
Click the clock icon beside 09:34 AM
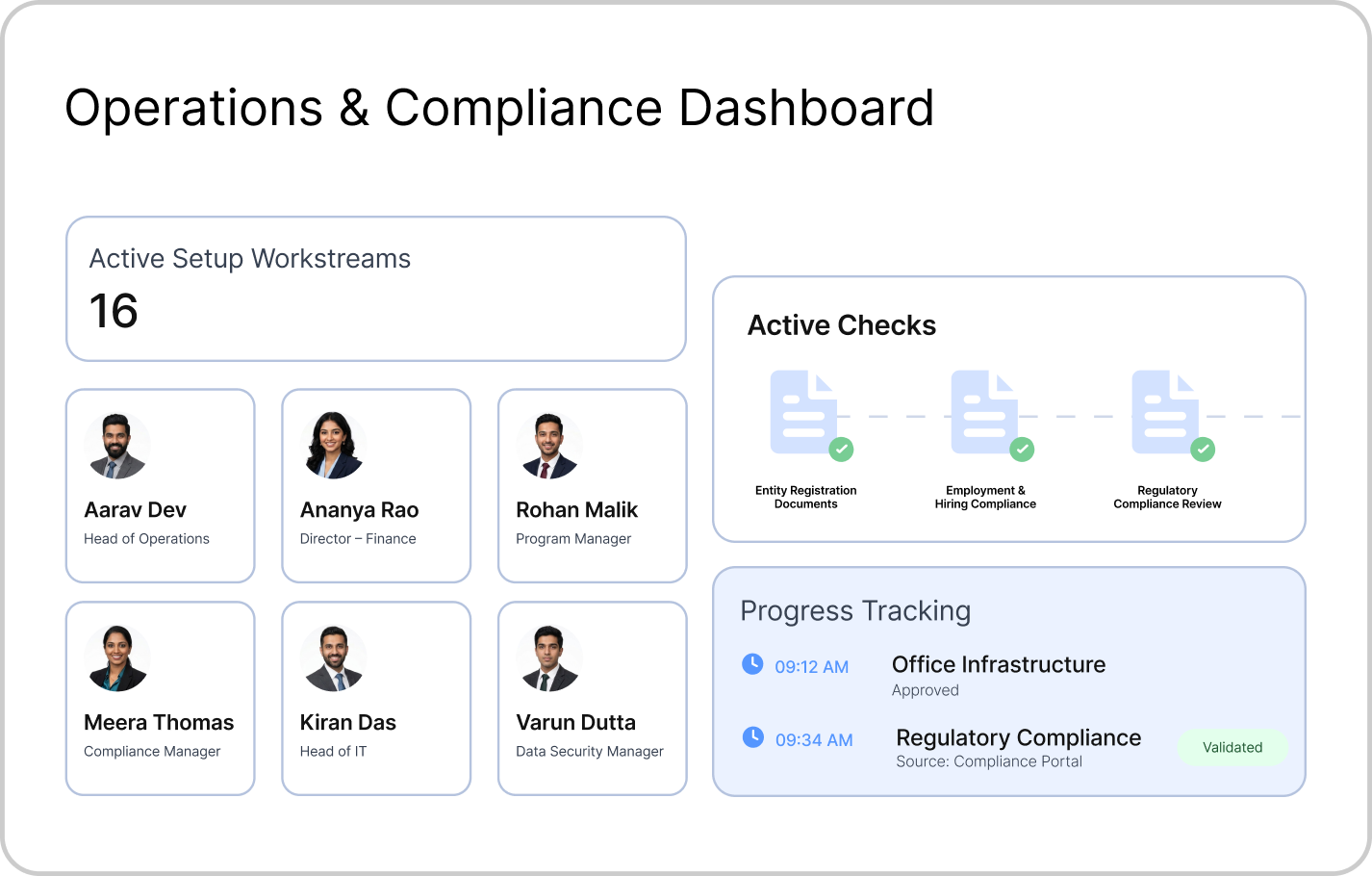tap(752, 737)
